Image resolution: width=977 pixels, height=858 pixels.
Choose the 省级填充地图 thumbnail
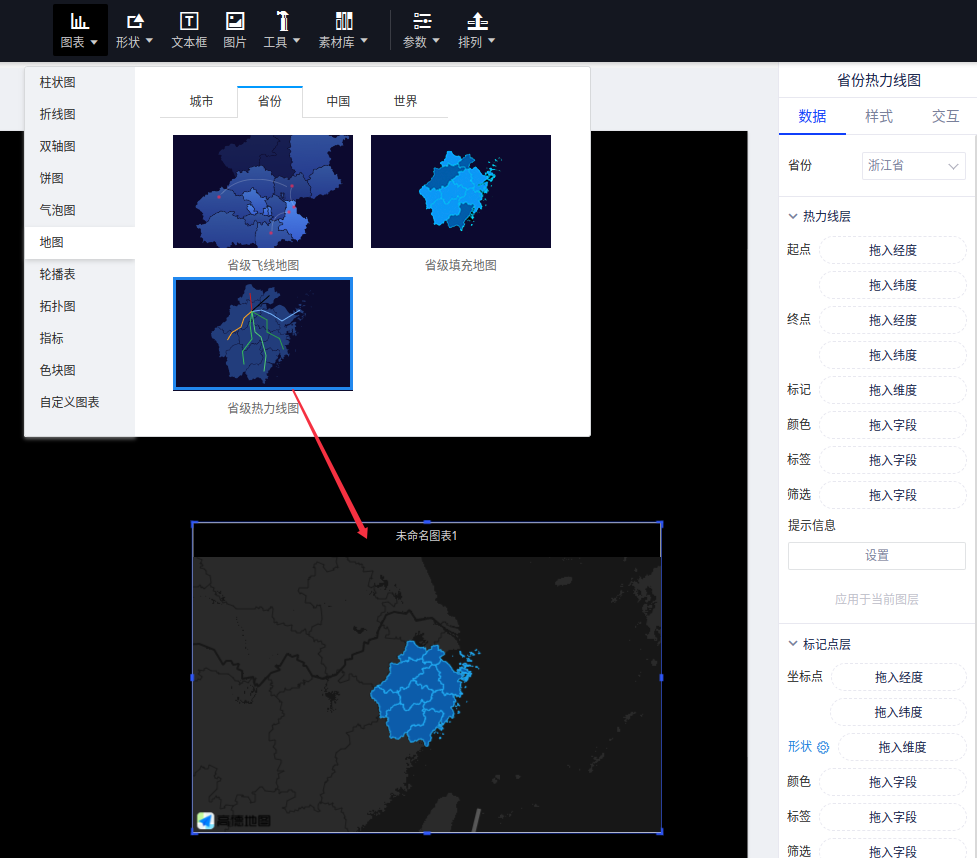click(460, 192)
